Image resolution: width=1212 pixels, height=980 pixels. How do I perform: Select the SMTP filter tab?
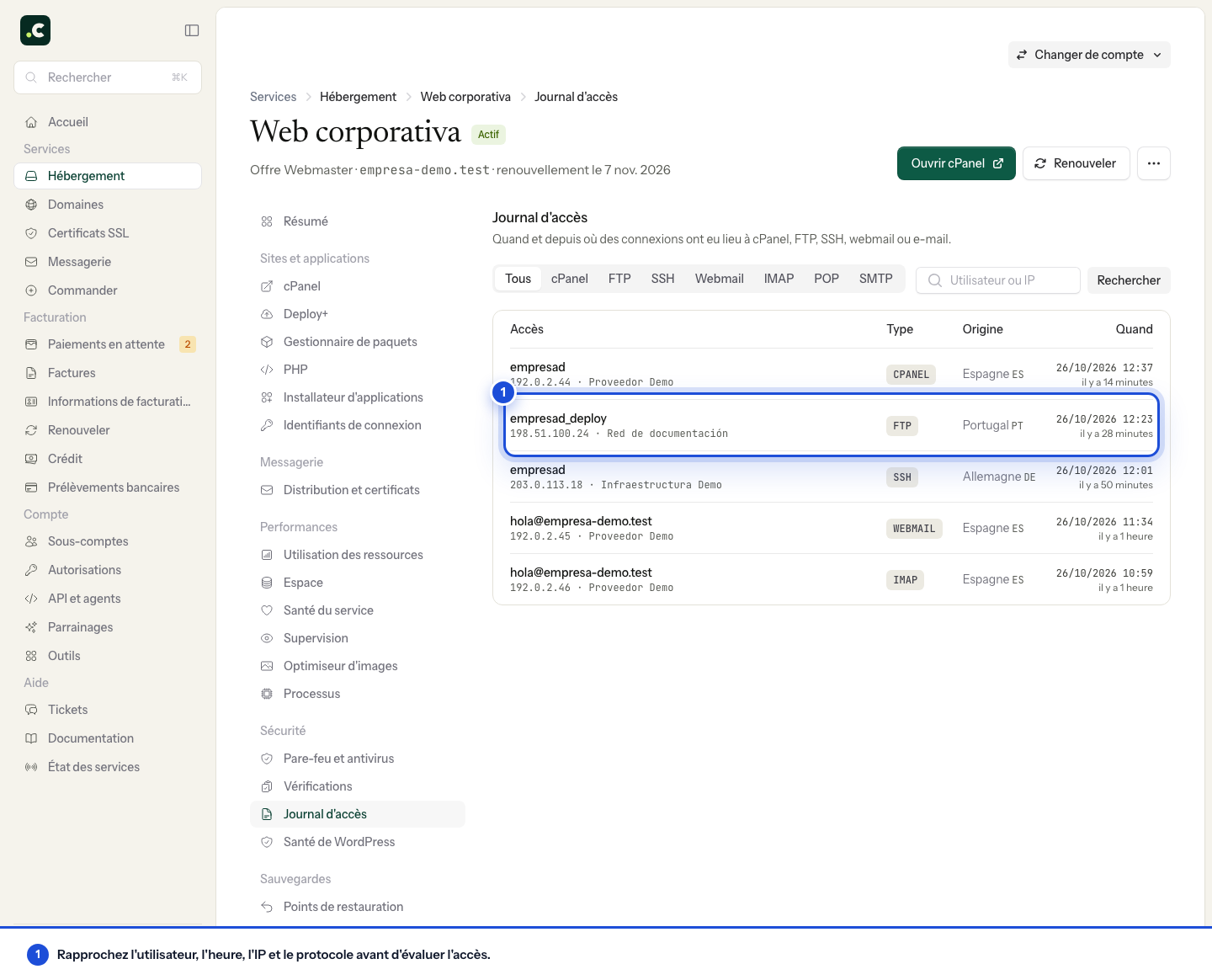click(876, 279)
